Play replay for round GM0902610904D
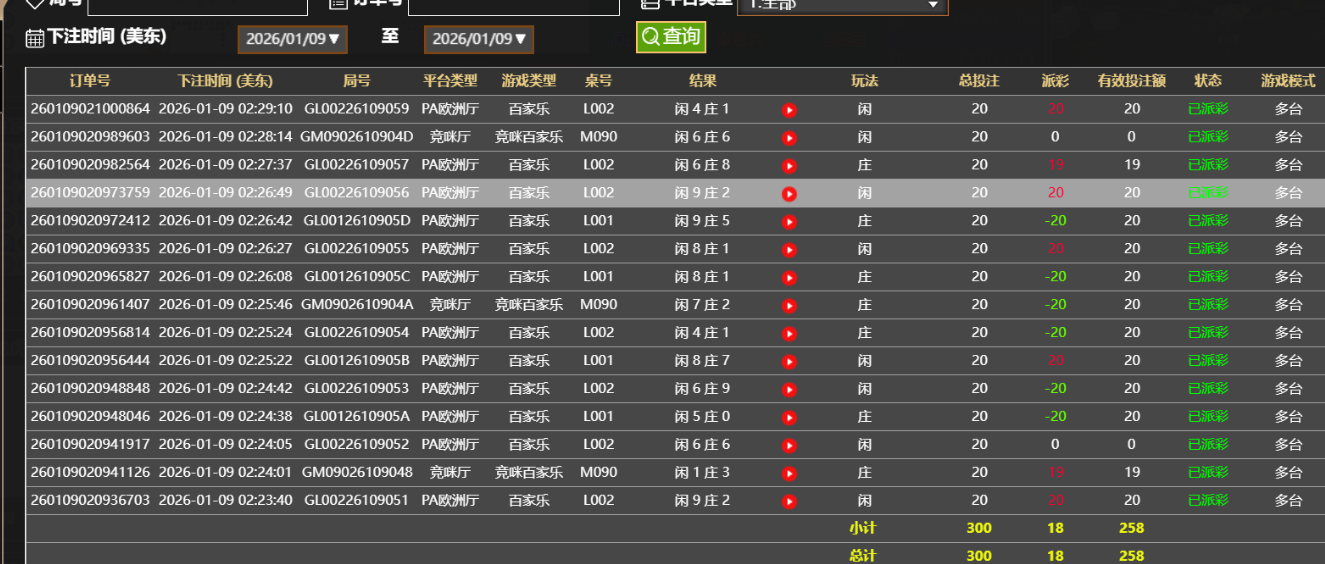The height and width of the screenshot is (564, 1325). [x=789, y=138]
